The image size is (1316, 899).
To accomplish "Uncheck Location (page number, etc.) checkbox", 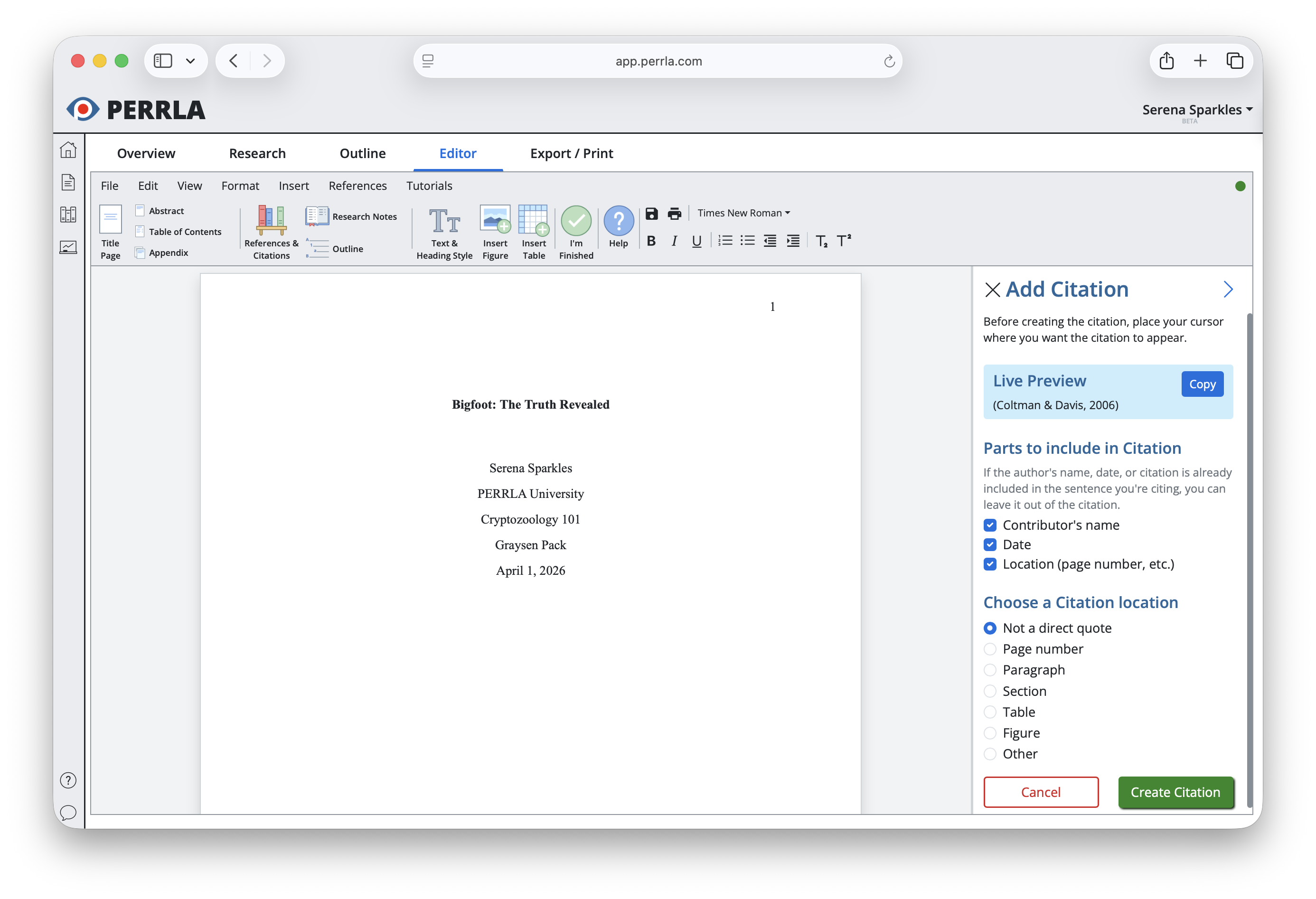I will [x=990, y=564].
